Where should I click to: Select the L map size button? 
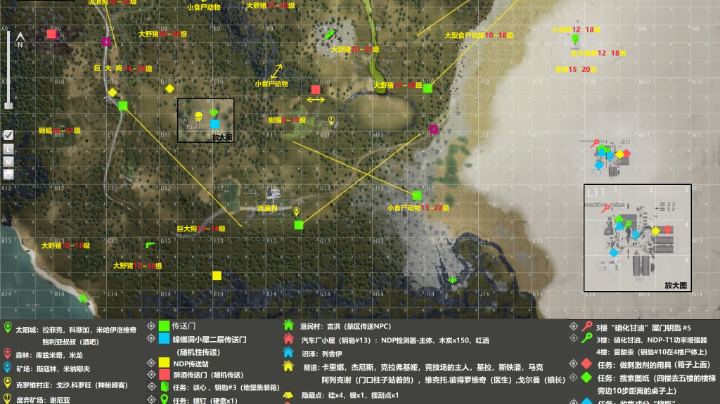(8, 149)
